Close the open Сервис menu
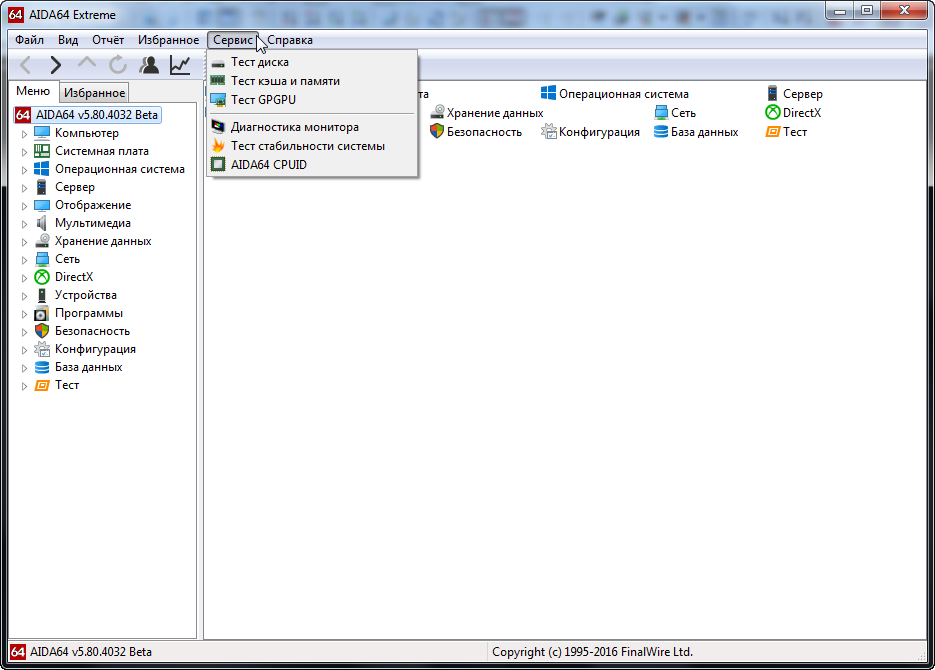 pyautogui.click(x=233, y=40)
